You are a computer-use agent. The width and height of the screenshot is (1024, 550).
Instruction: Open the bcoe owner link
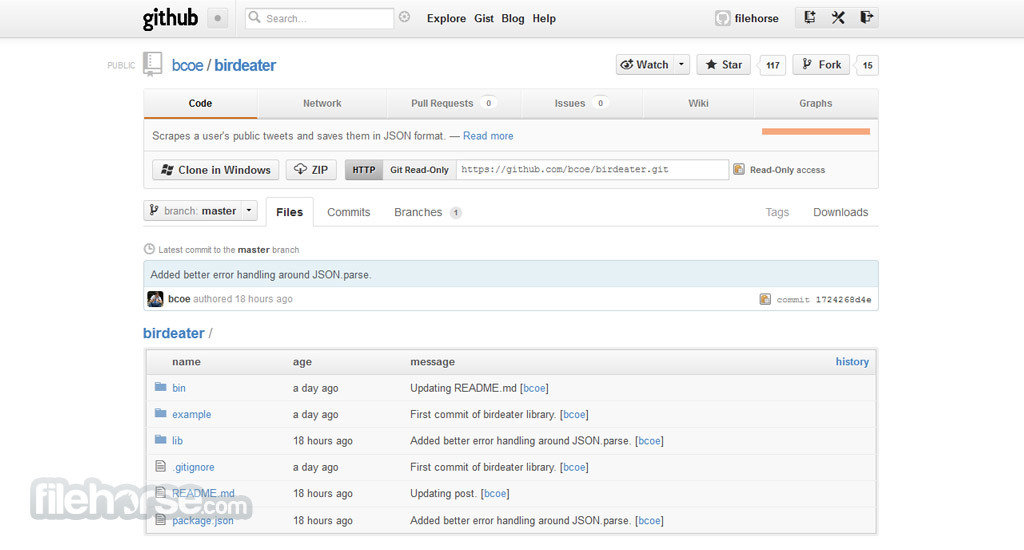click(x=187, y=65)
